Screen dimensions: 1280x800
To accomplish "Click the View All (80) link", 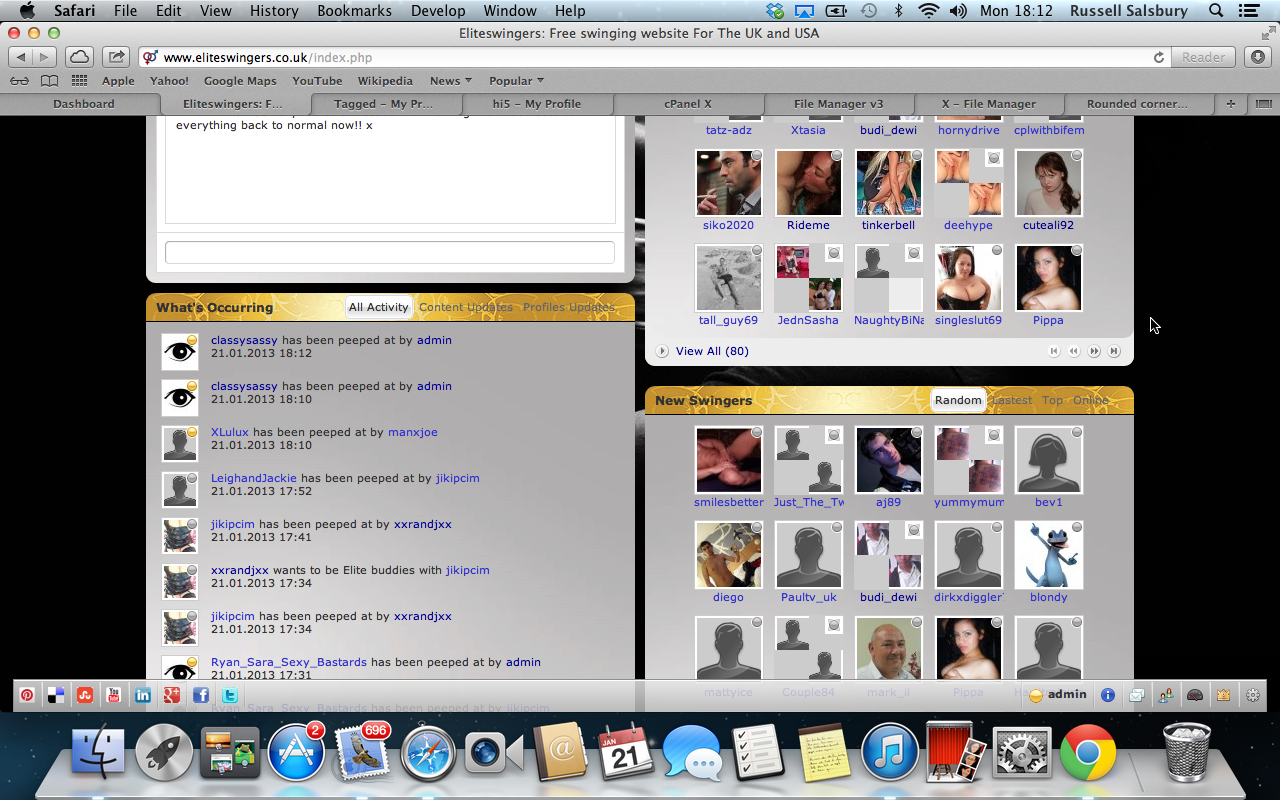I will click(x=712, y=351).
